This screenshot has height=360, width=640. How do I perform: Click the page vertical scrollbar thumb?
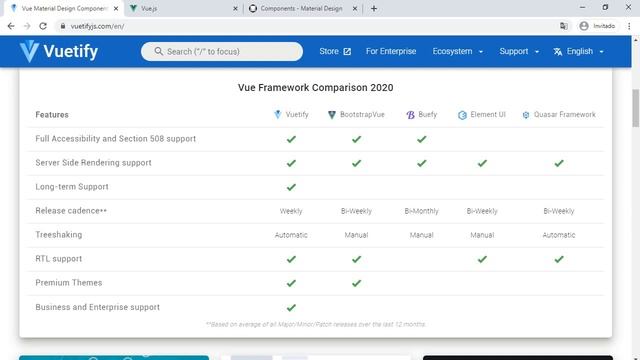coord(636,108)
